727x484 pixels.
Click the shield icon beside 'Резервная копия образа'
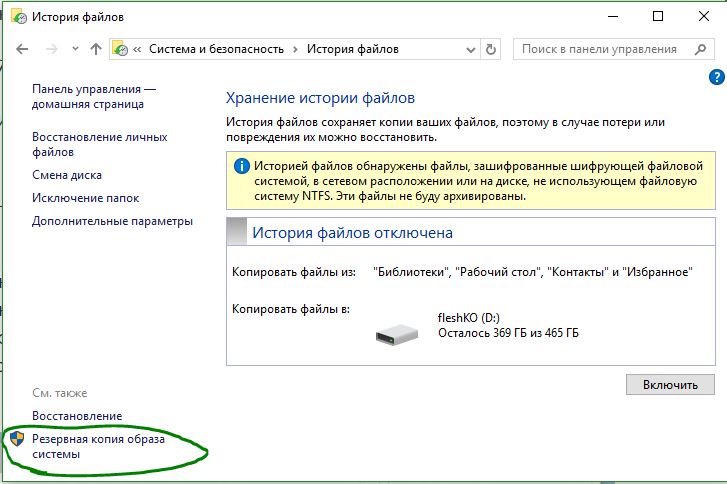click(x=17, y=439)
